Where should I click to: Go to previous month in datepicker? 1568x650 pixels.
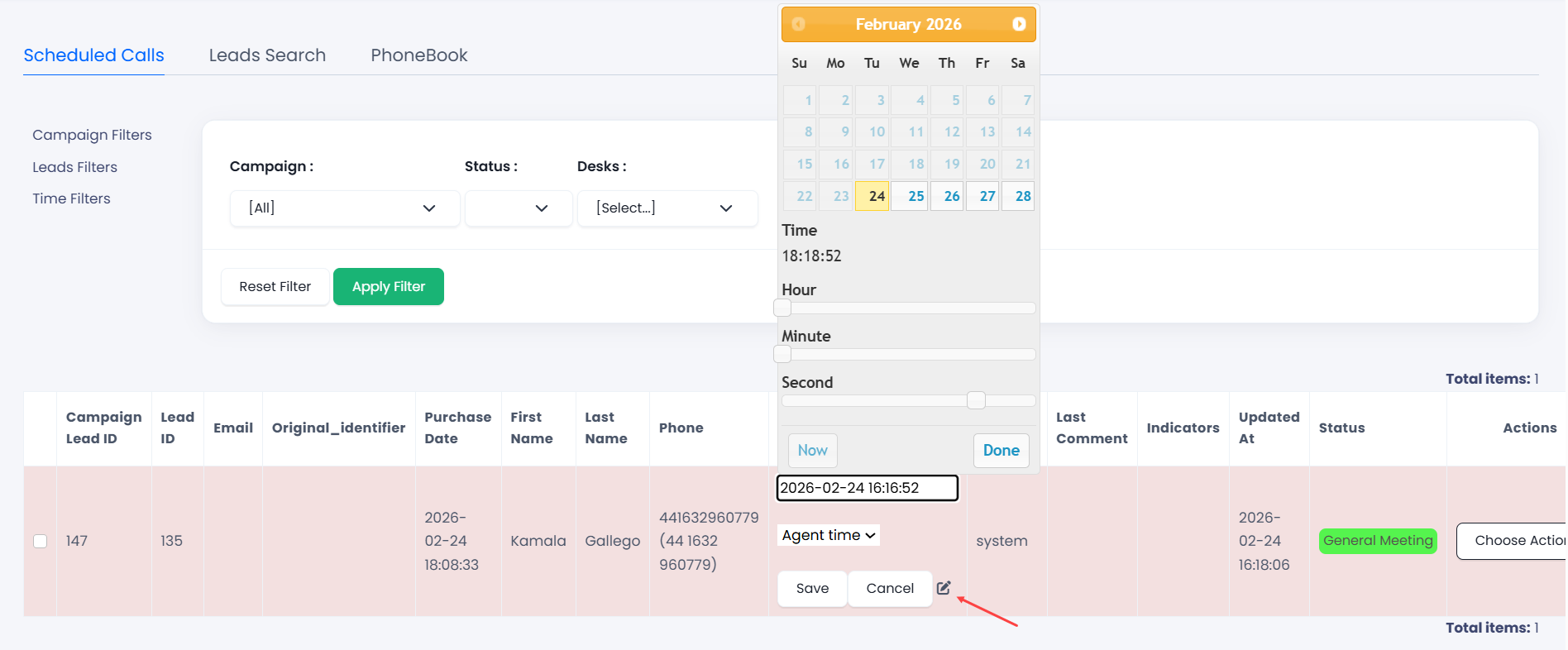click(x=798, y=24)
